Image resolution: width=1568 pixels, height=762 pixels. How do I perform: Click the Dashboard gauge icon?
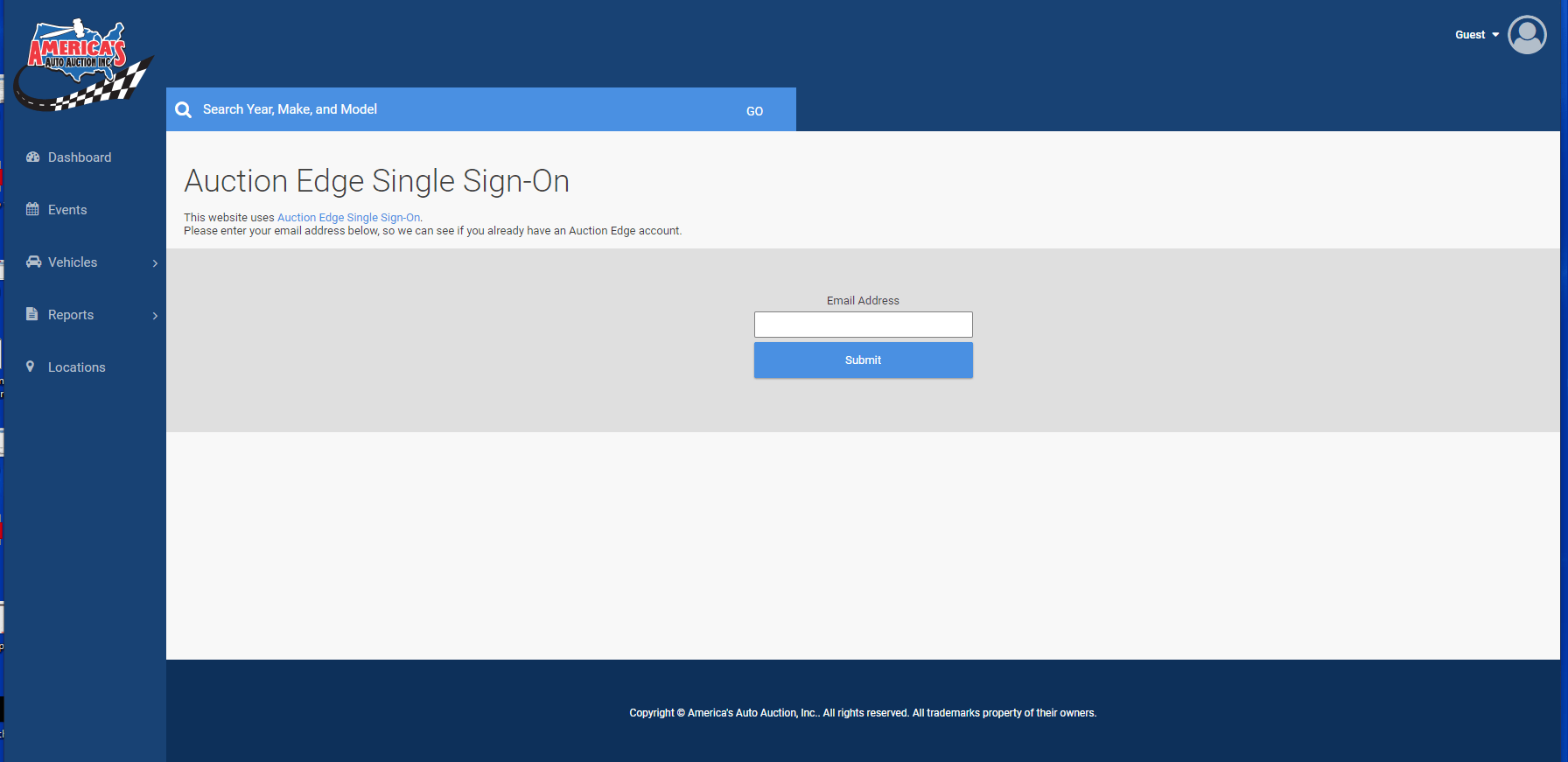click(33, 157)
